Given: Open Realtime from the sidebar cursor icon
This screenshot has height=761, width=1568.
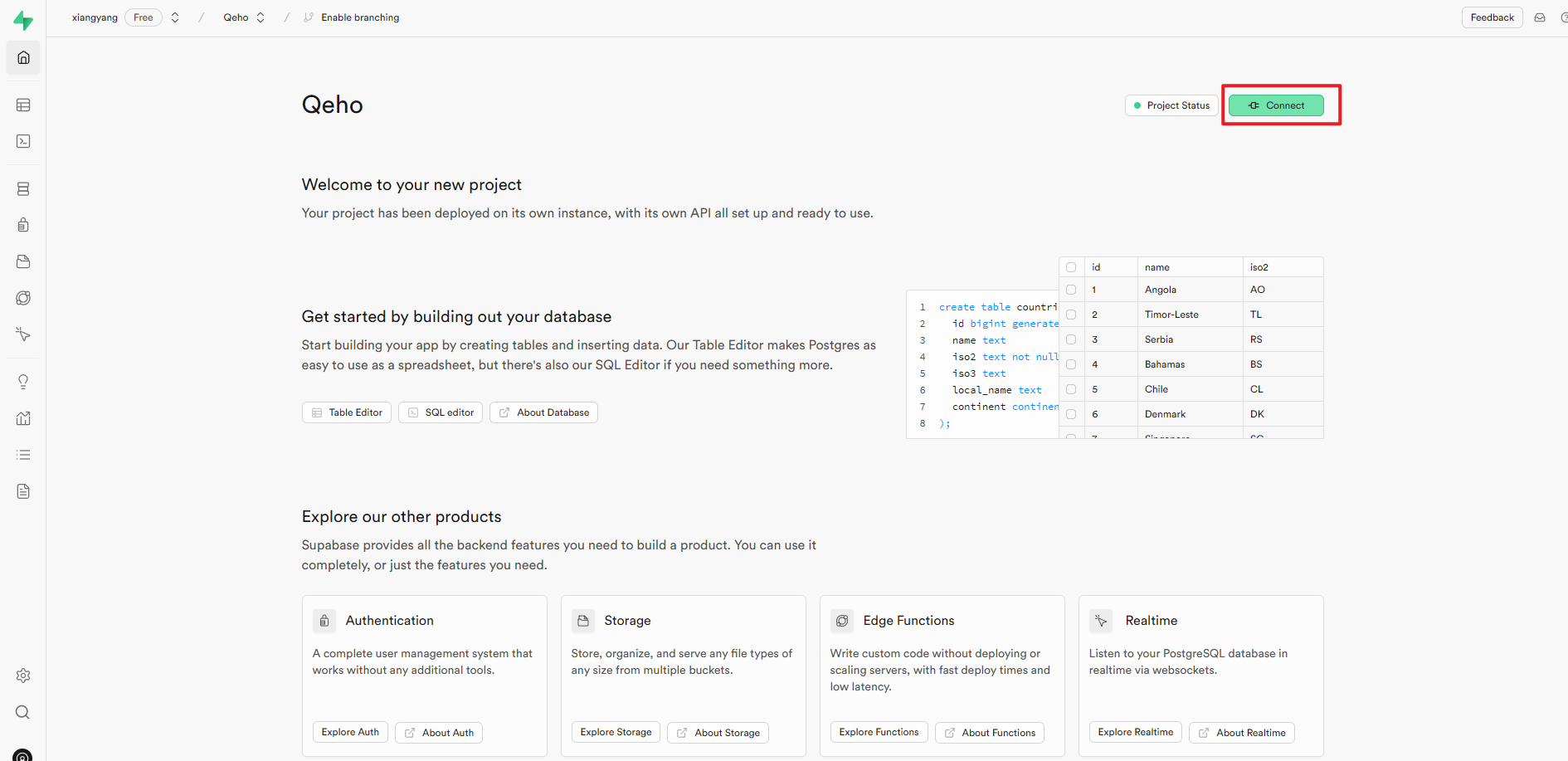Looking at the screenshot, I should tap(23, 334).
